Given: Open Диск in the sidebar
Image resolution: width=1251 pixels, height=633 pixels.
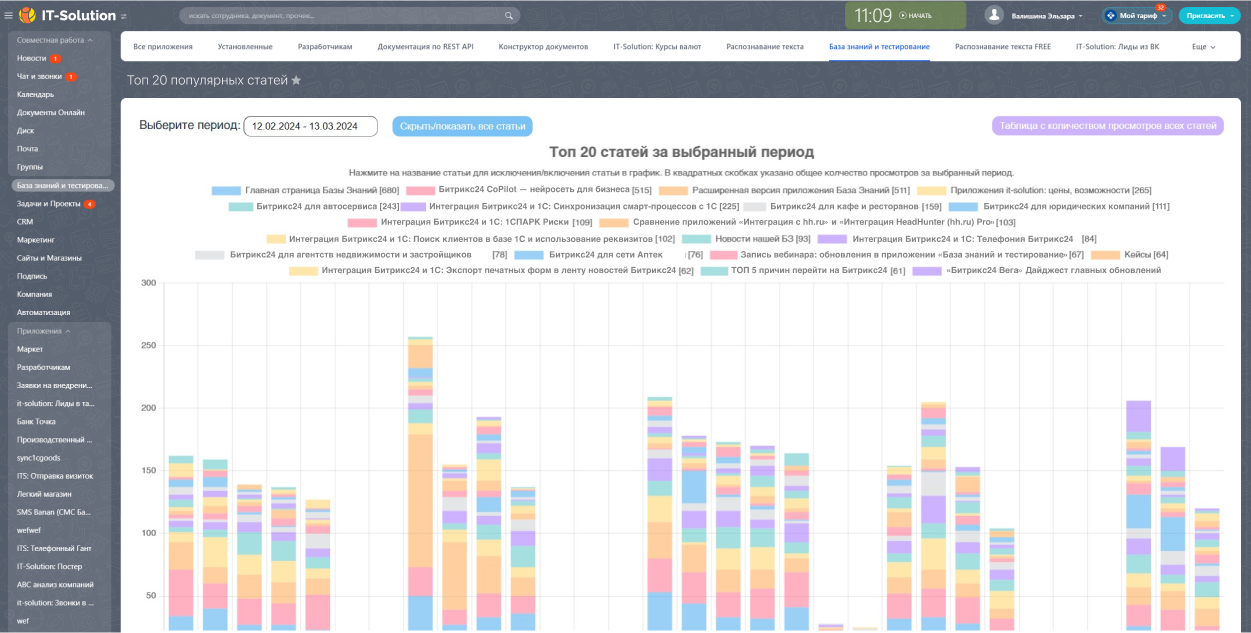Looking at the screenshot, I should pyautogui.click(x=25, y=131).
